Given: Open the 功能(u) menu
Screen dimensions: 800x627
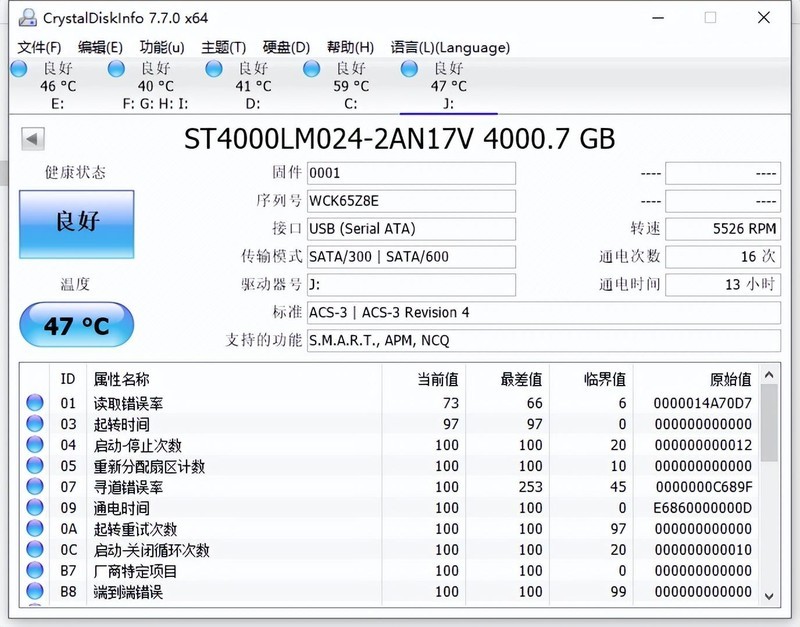Looking at the screenshot, I should tap(162, 47).
